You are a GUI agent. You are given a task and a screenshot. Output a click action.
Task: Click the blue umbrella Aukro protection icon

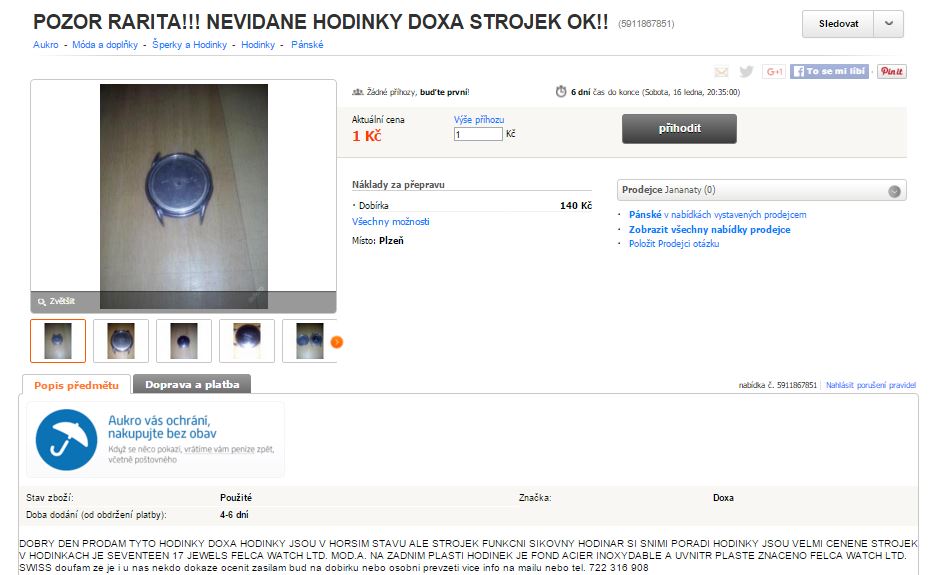(x=66, y=440)
